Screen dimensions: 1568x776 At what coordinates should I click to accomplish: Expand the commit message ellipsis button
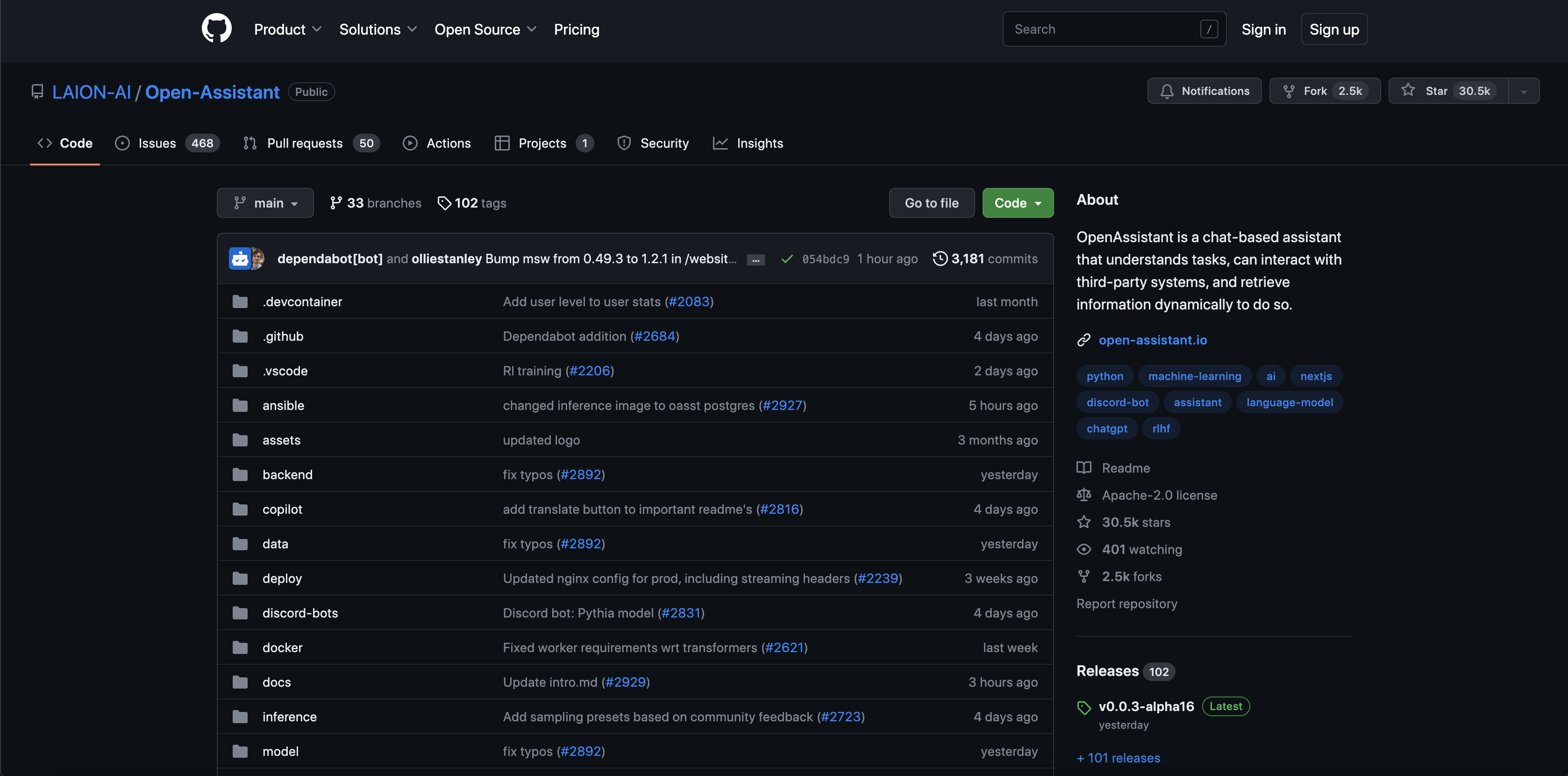click(x=755, y=259)
